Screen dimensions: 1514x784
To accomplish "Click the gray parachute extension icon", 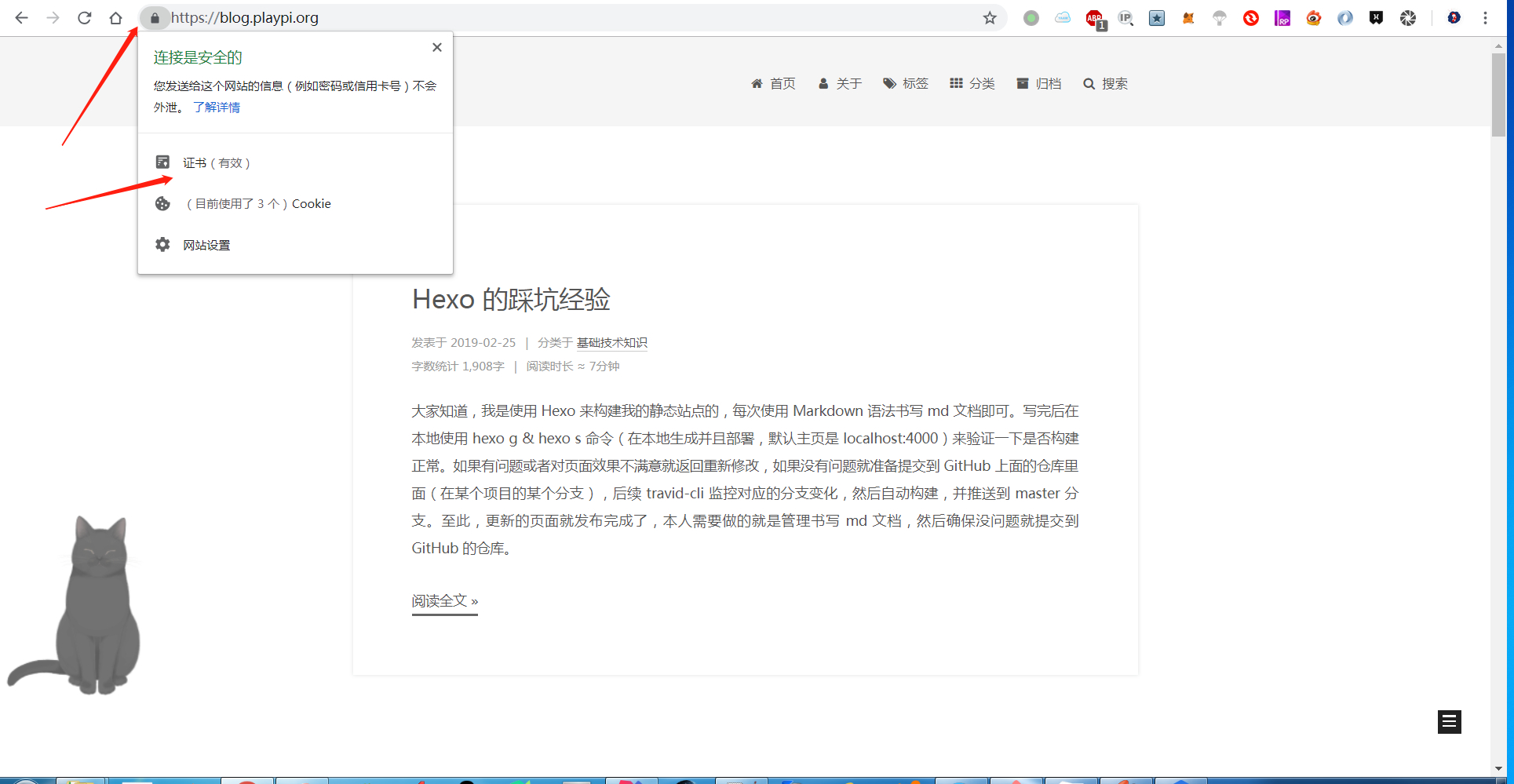I will [1220, 17].
